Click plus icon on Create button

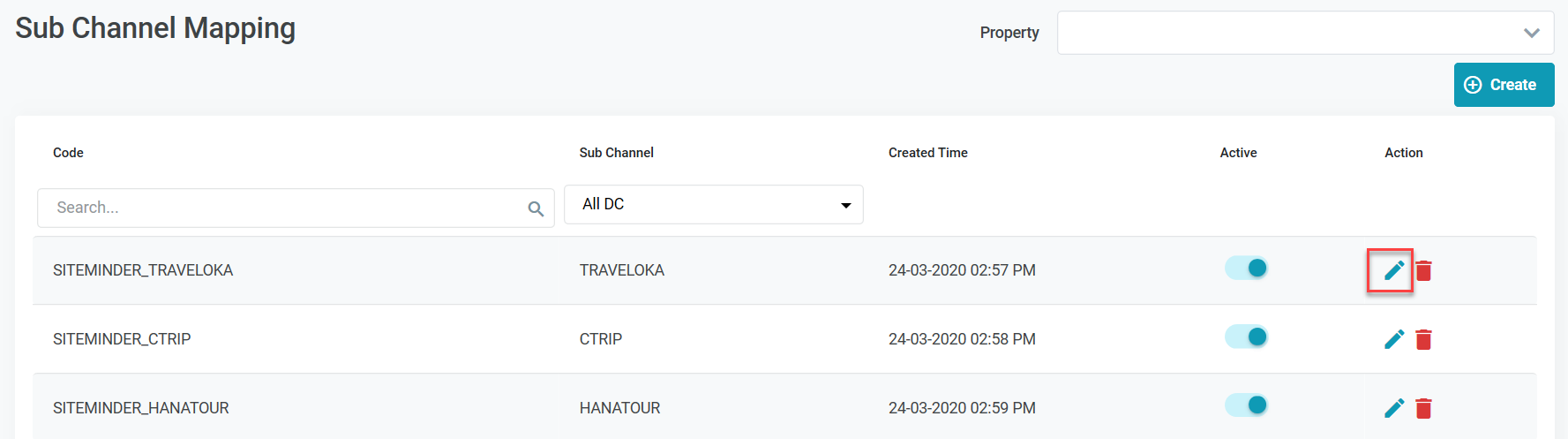pyautogui.click(x=1473, y=85)
